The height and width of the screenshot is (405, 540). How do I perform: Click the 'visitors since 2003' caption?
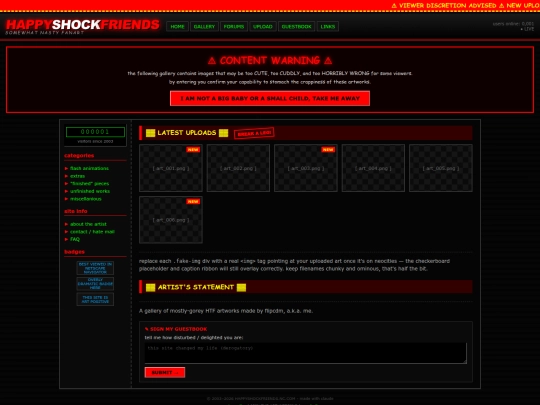point(95,142)
